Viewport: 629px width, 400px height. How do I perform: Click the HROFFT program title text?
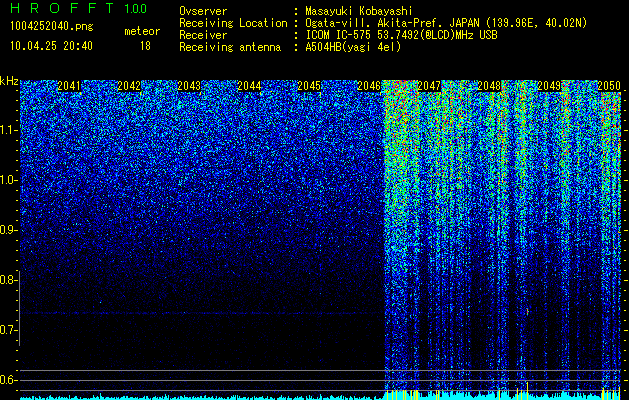[x=63, y=8]
